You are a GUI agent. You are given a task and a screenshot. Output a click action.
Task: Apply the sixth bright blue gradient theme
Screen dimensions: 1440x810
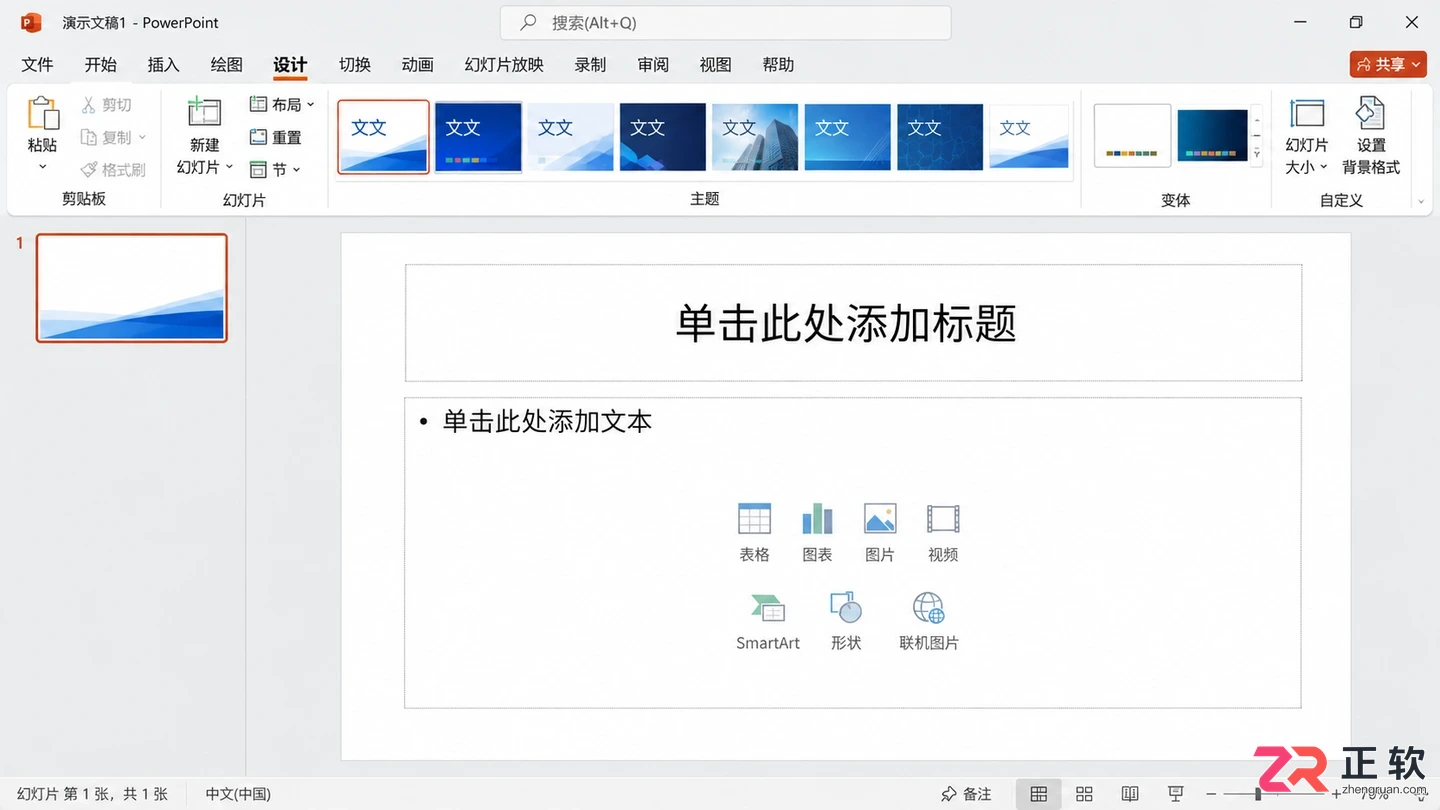click(x=847, y=137)
